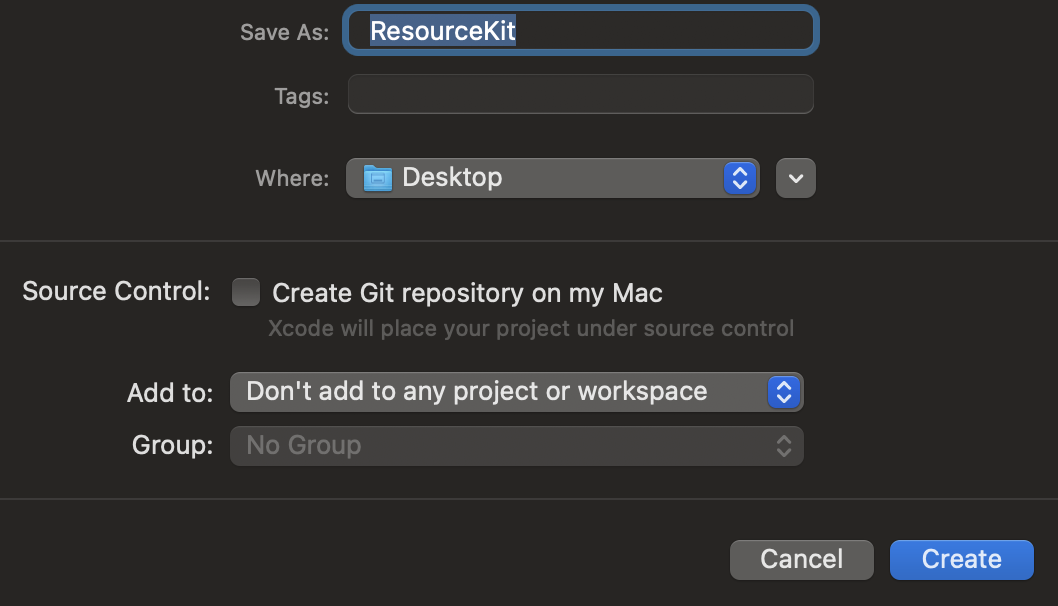The height and width of the screenshot is (606, 1058).
Task: Click the Save As name field
Action: 580,31
